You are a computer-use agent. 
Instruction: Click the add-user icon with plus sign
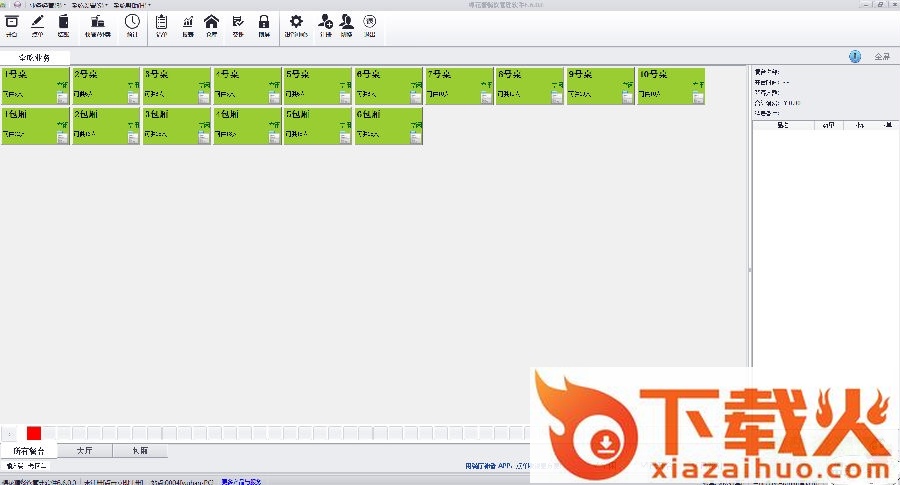point(325,22)
